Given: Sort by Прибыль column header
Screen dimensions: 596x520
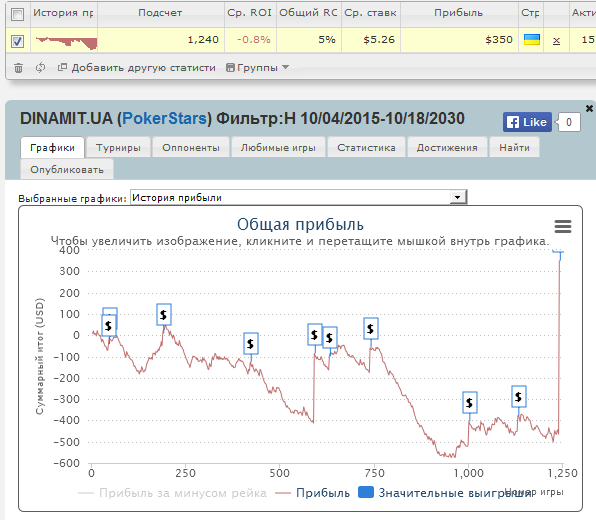Looking at the screenshot, I should click(458, 13).
